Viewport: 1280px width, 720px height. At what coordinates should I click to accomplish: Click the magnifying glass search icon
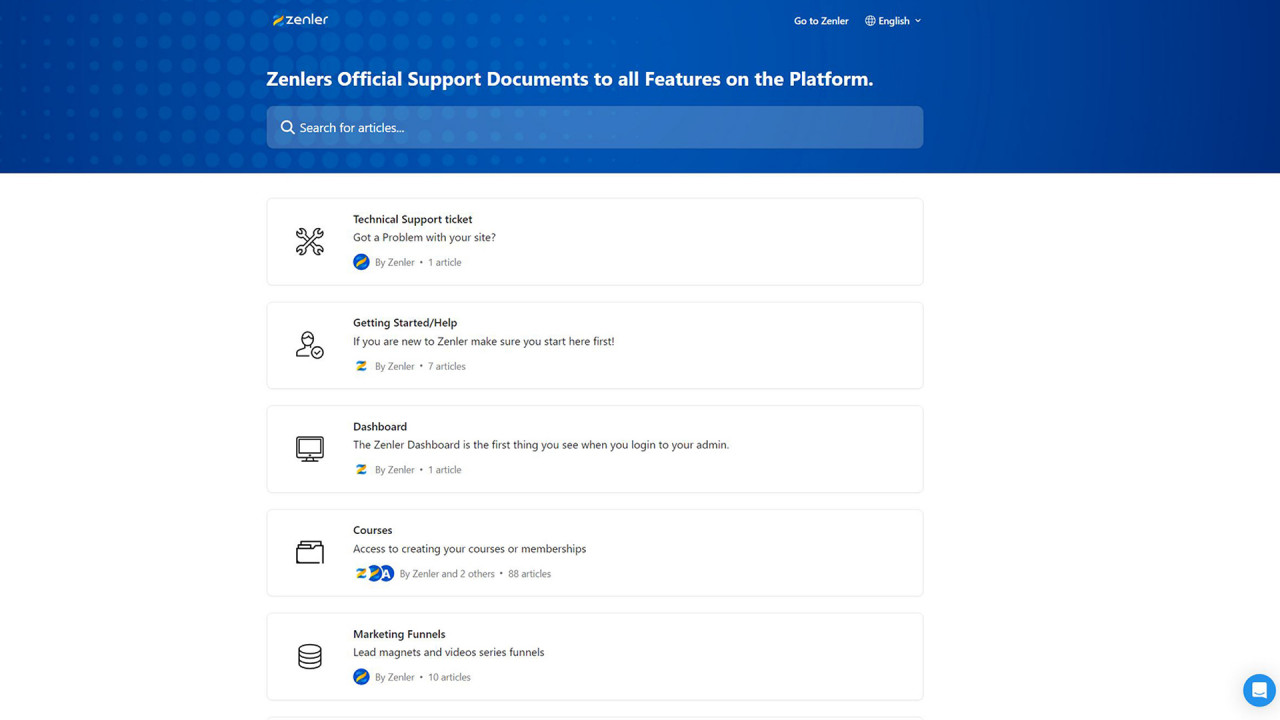(x=288, y=127)
